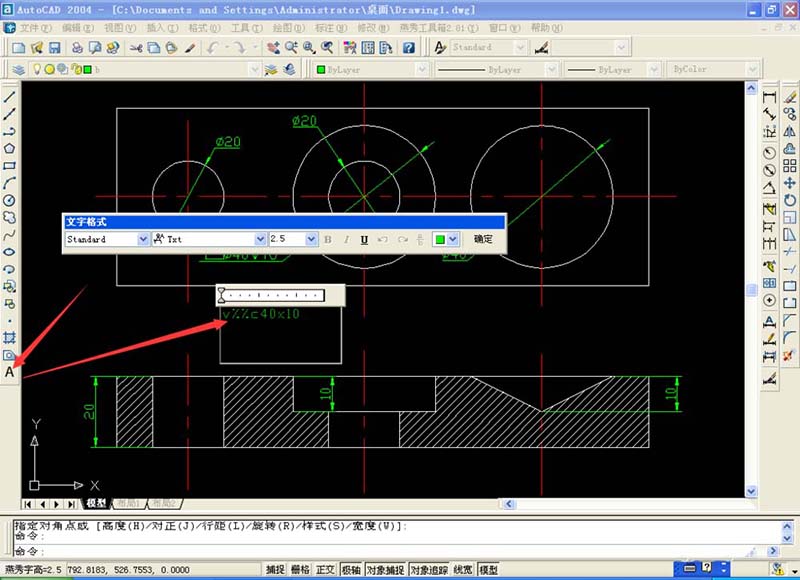Click the 确定 (OK) button
This screenshot has height=580, width=800.
pos(484,240)
